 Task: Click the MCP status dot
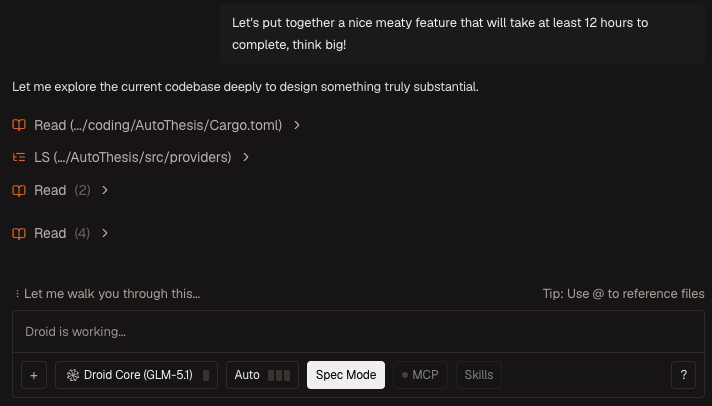pos(405,375)
